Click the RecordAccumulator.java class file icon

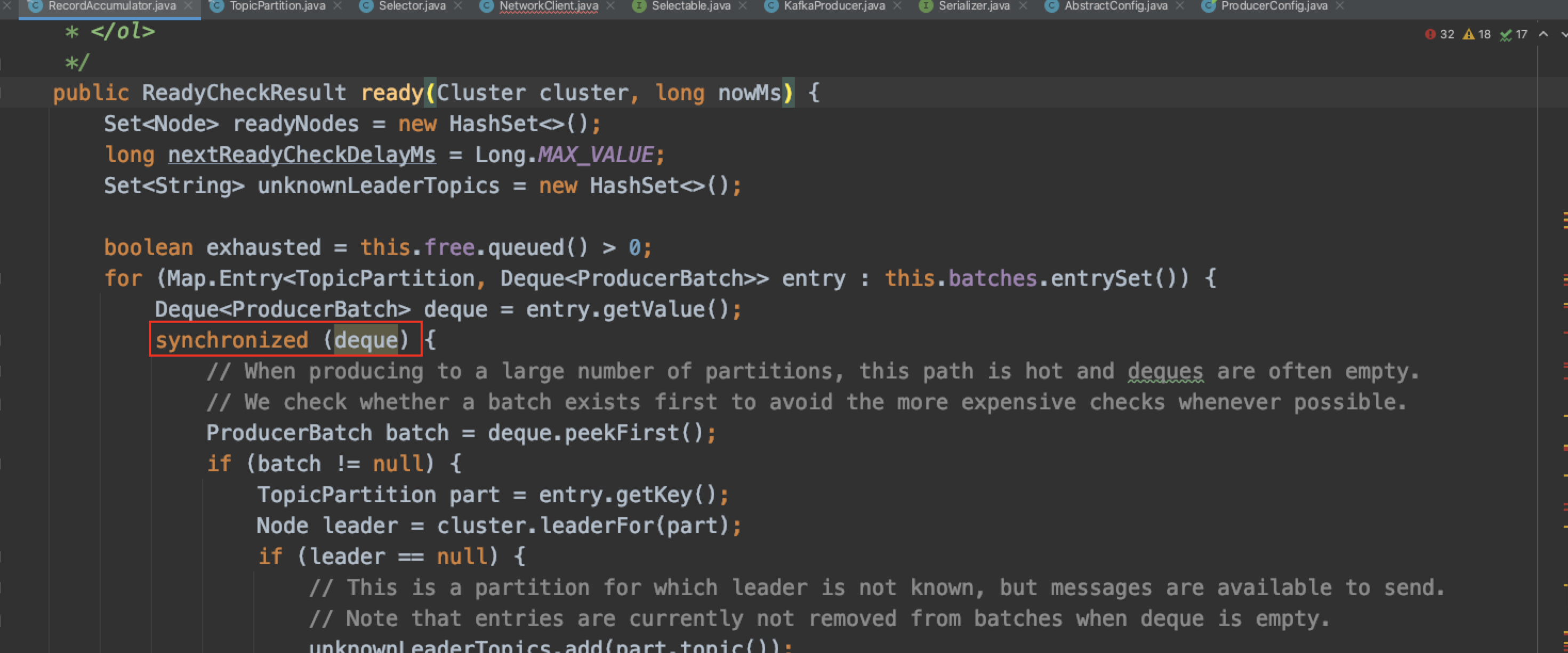[35, 6]
